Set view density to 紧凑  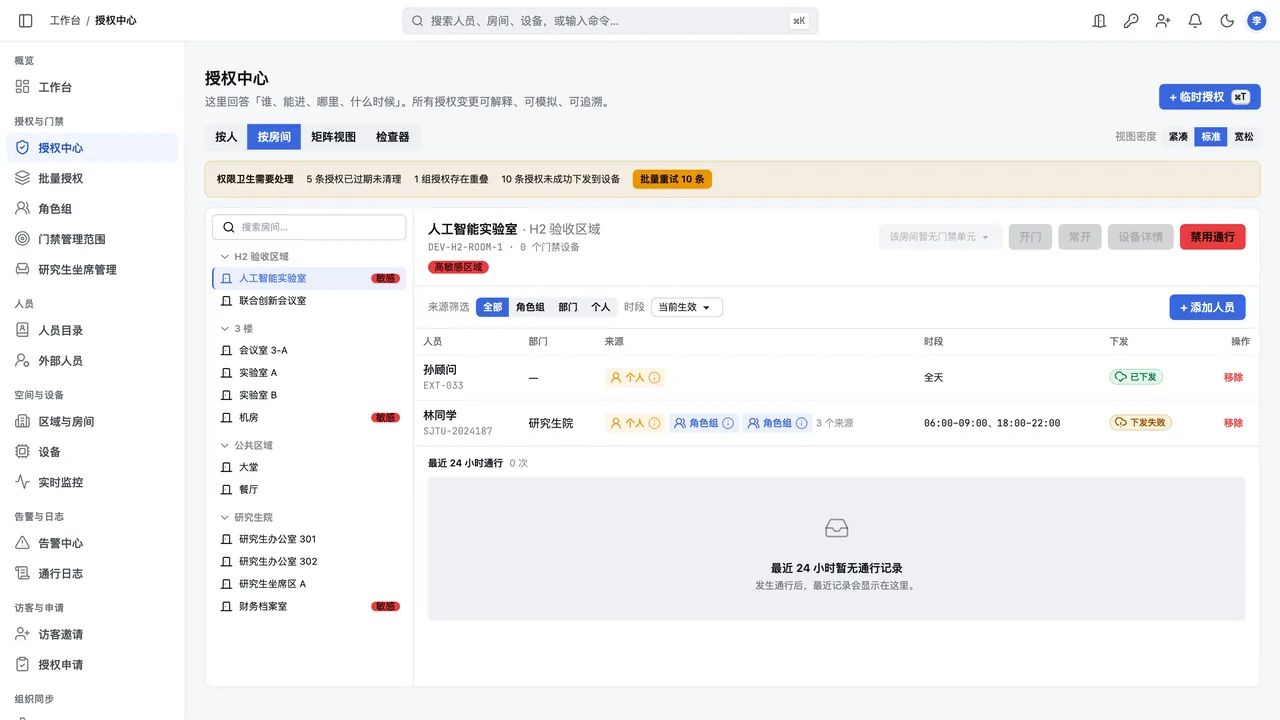point(1178,137)
